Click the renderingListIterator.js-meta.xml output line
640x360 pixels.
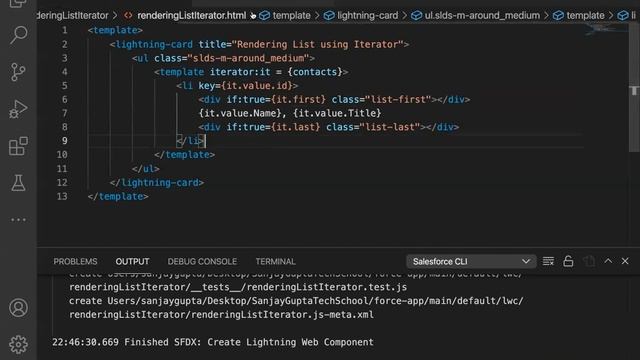point(221,315)
